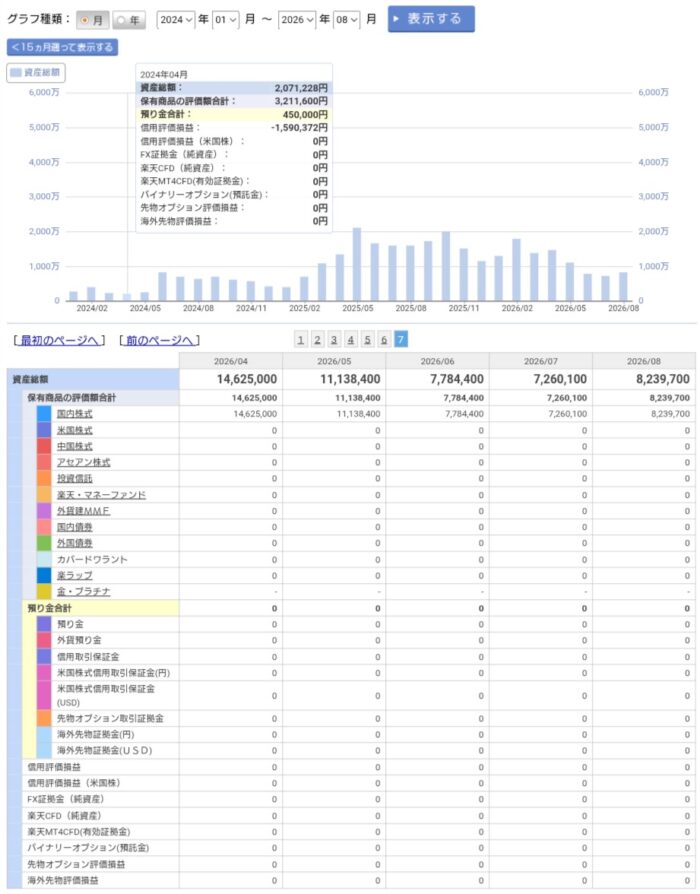Open the 楽ラップ link

tap(75, 576)
